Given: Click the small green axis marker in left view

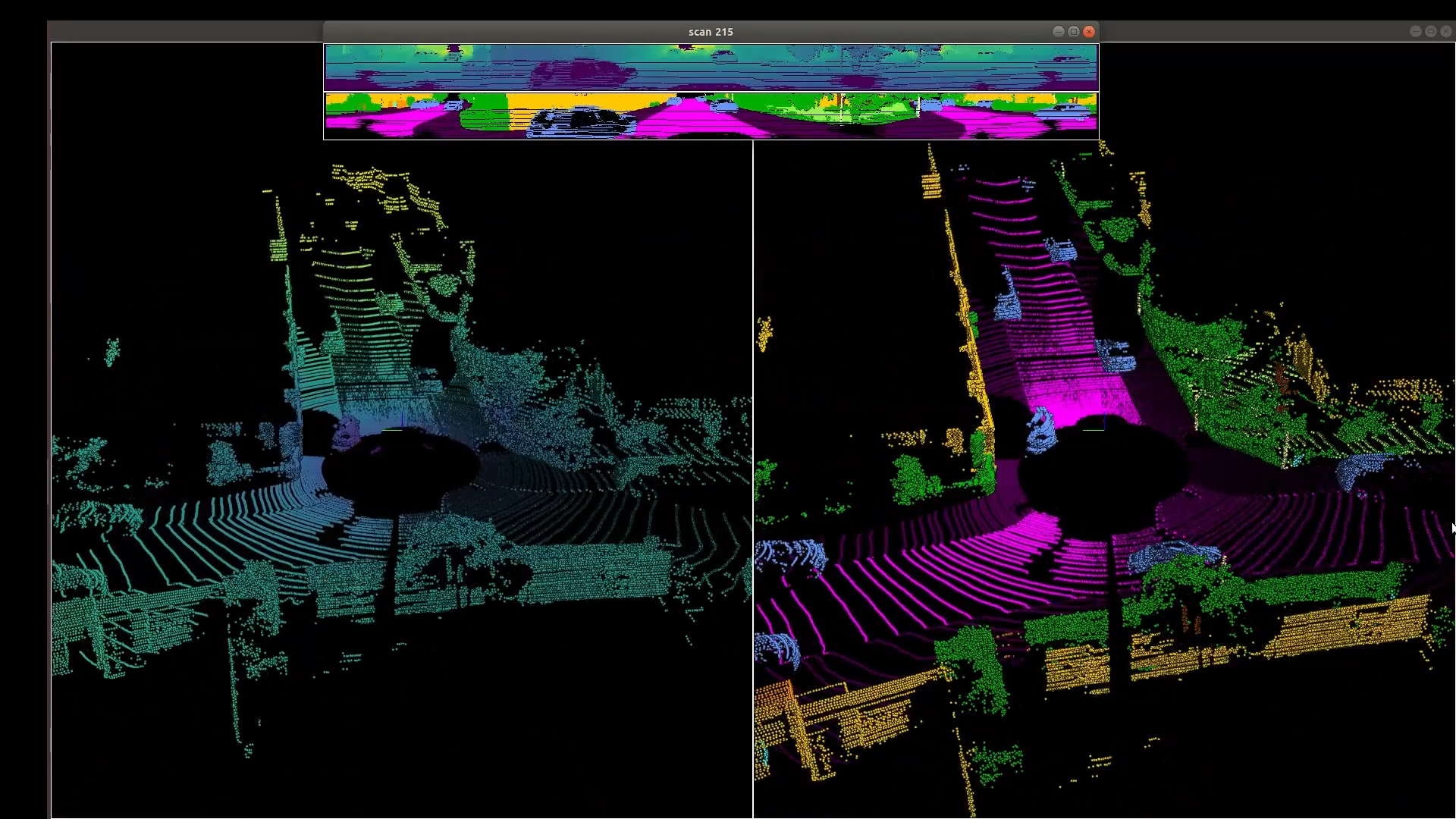Looking at the screenshot, I should (x=393, y=429).
